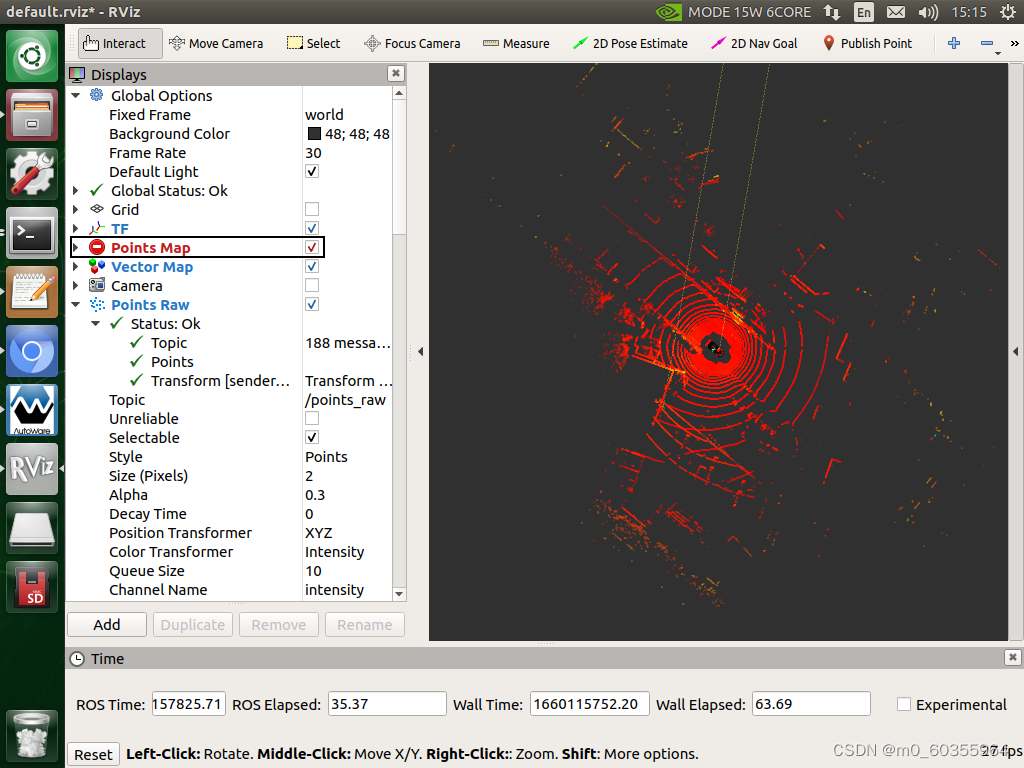Open the toolbar overflow chevron
The width and height of the screenshot is (1024, 768).
[1014, 44]
